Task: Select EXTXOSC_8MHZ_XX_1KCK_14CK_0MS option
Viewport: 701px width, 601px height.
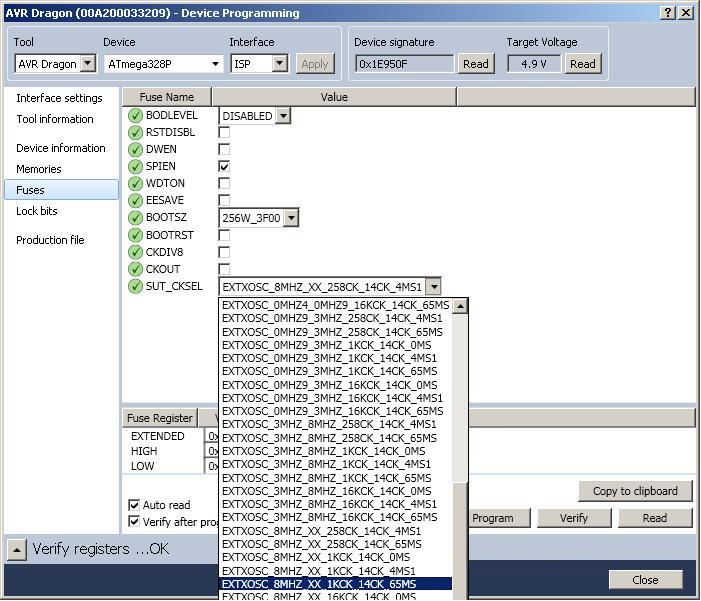Action: click(x=335, y=557)
